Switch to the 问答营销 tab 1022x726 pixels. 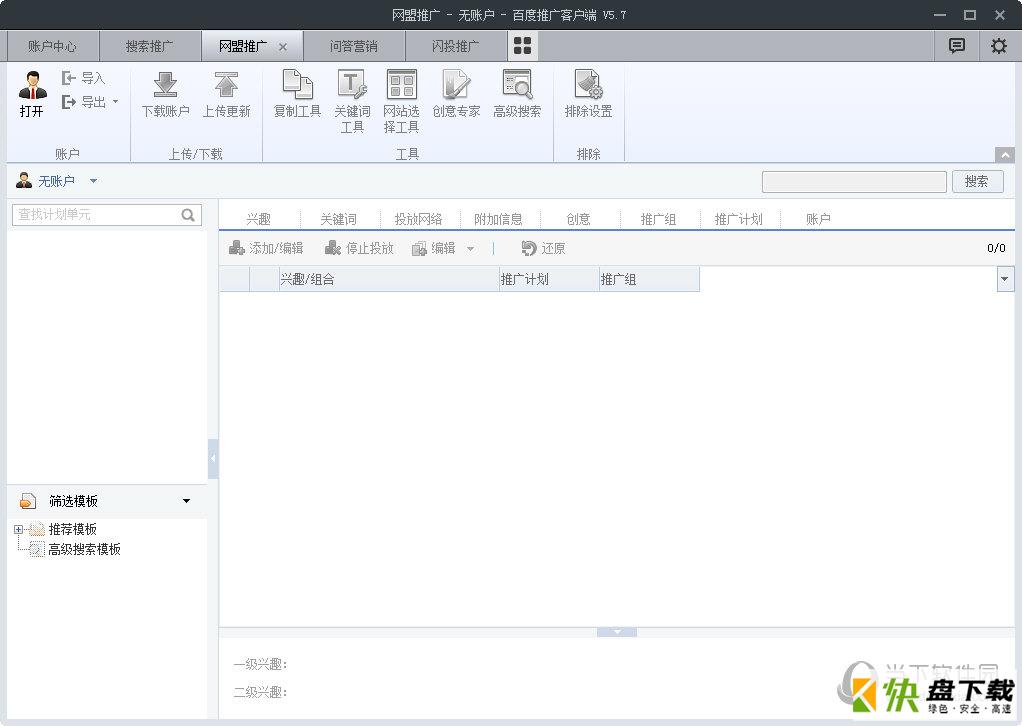click(353, 46)
